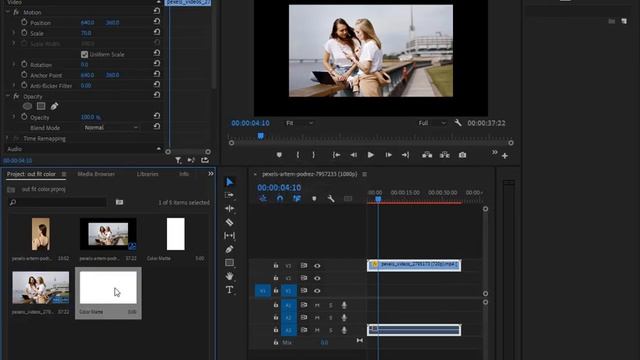640x360 pixels.
Task: Click the Mark In button
Action: [x=298, y=155]
